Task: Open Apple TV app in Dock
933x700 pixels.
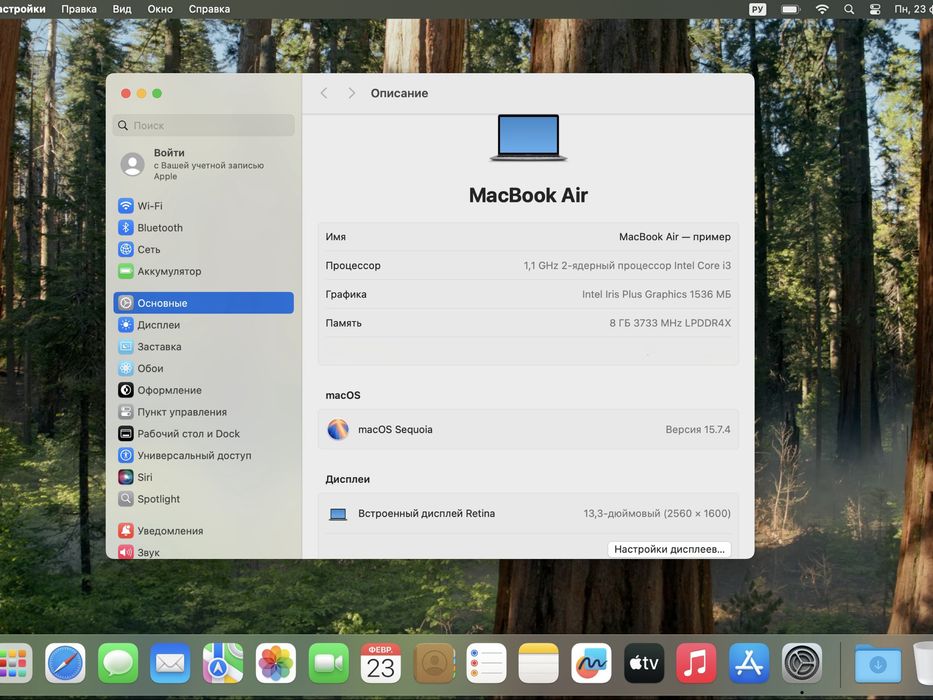Action: (644, 662)
